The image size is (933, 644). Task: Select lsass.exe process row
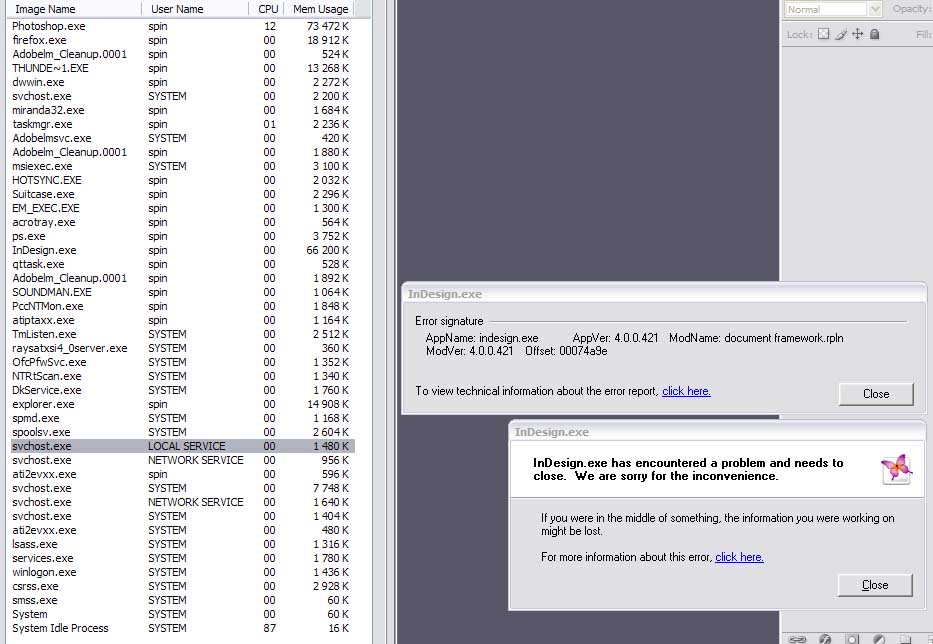tap(183, 544)
